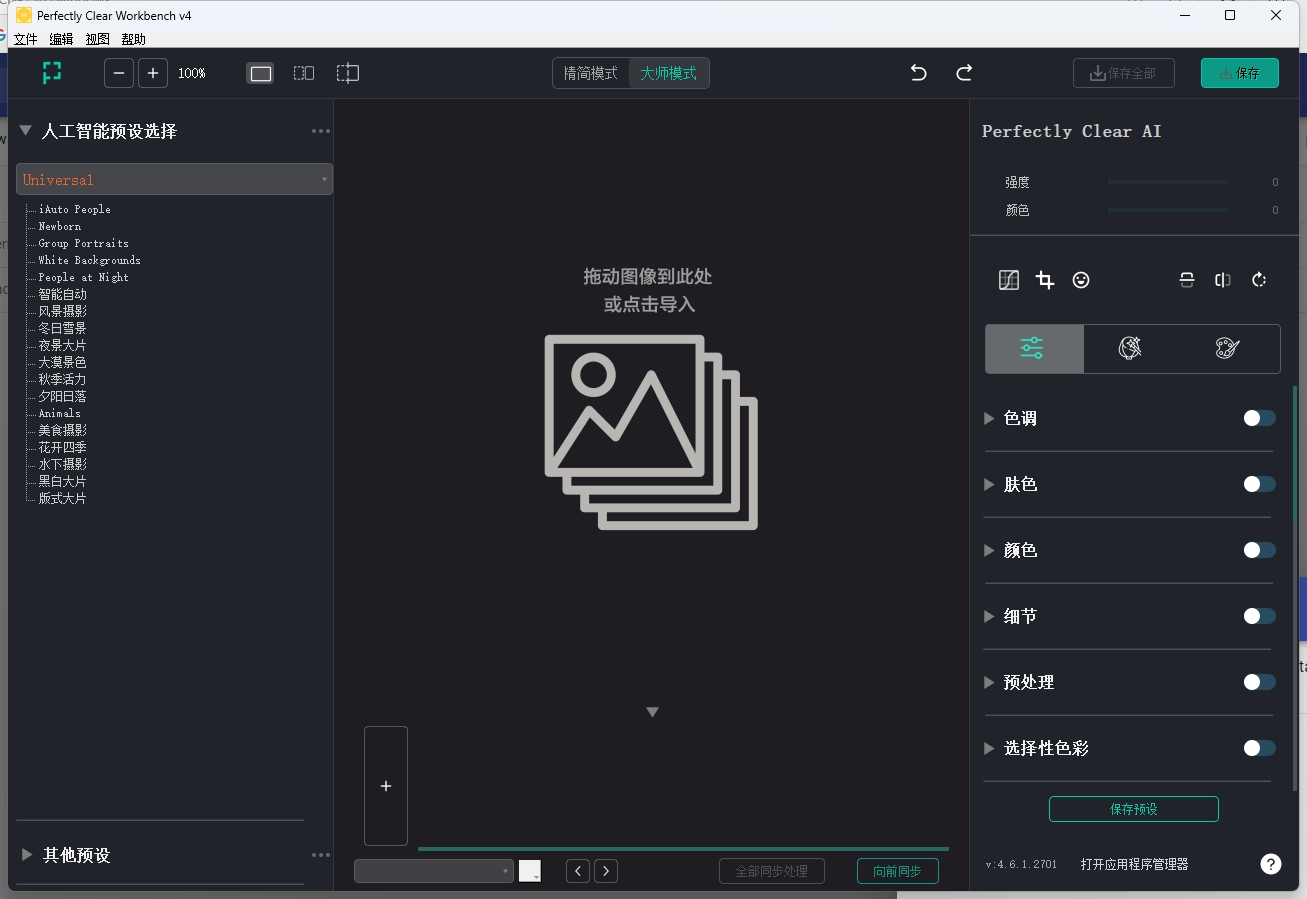
Task: Select side-by-side split view layout
Action: tap(304, 73)
